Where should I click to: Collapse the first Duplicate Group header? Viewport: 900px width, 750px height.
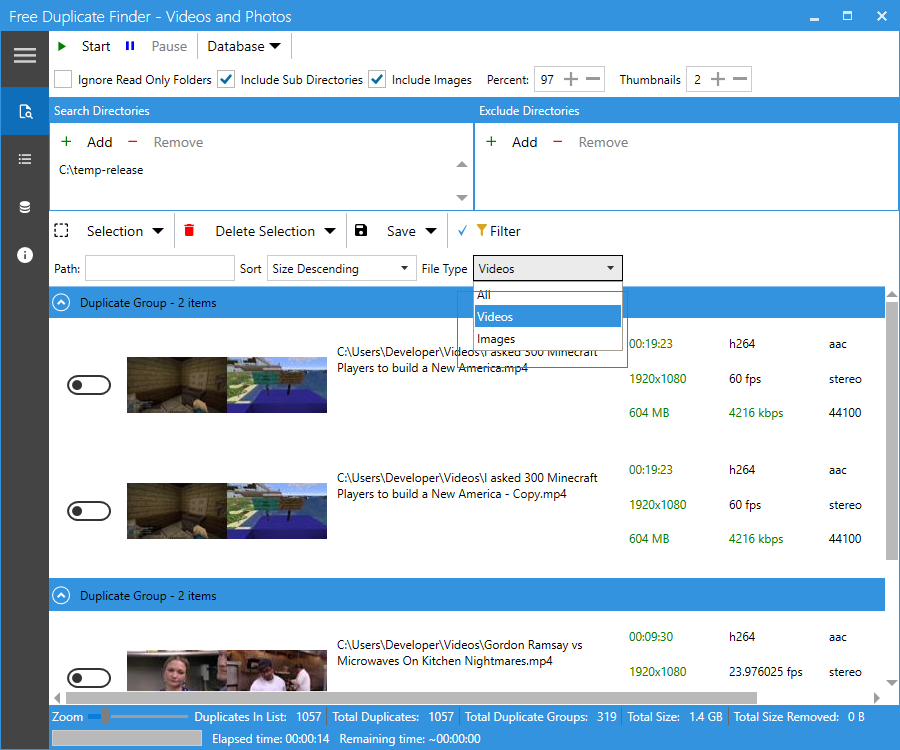tap(62, 302)
